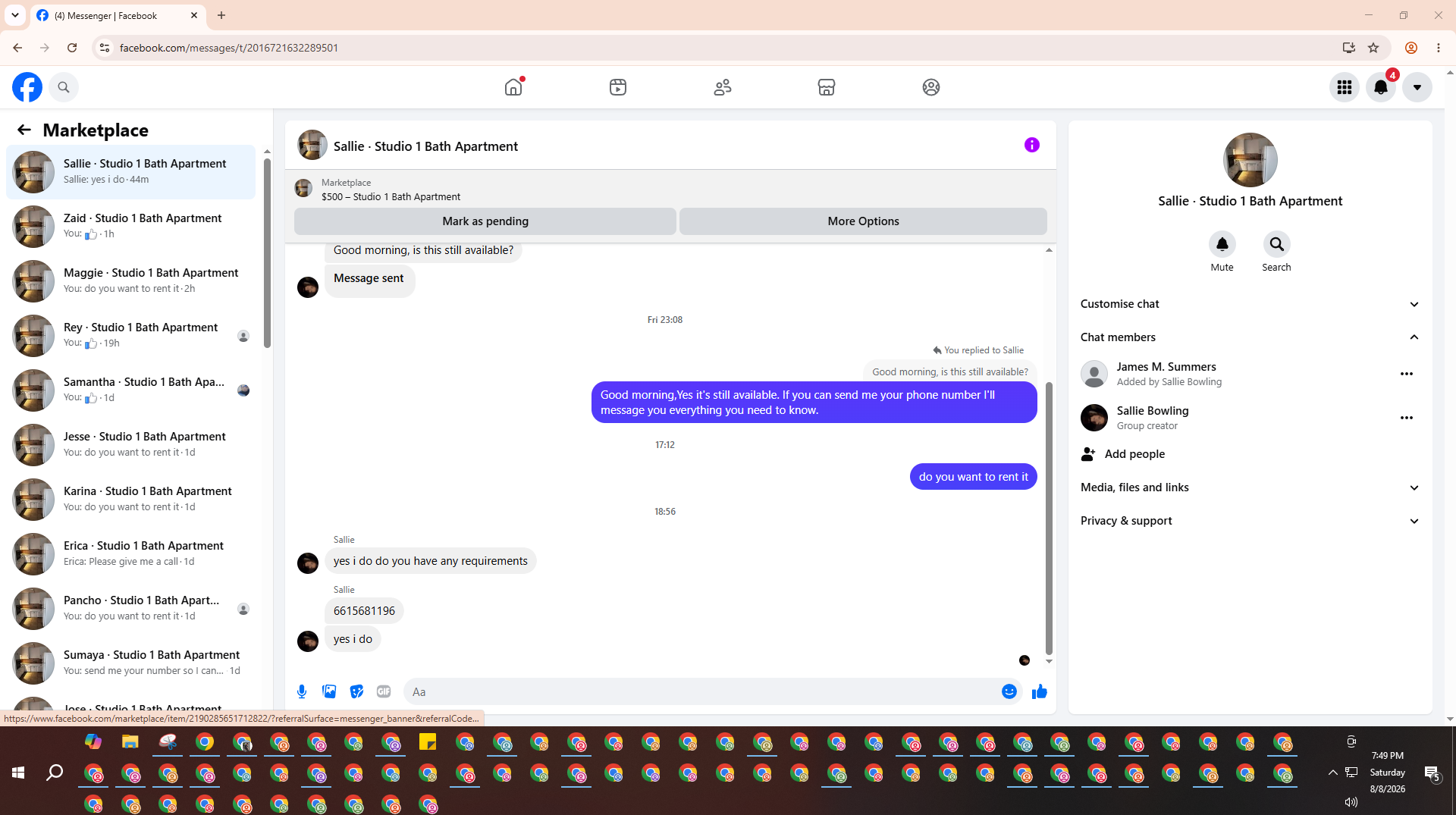
Task: Open a new browser tab
Action: 221,15
